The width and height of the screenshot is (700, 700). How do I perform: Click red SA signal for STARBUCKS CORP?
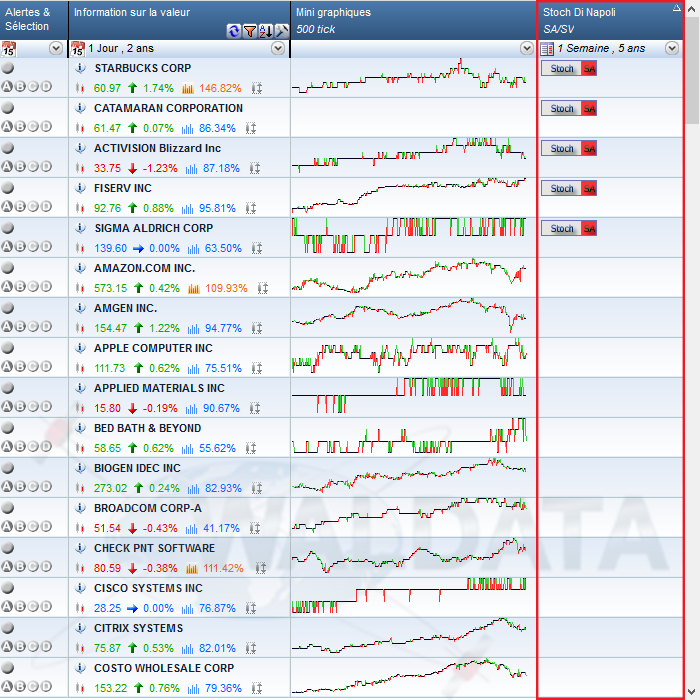point(589,68)
